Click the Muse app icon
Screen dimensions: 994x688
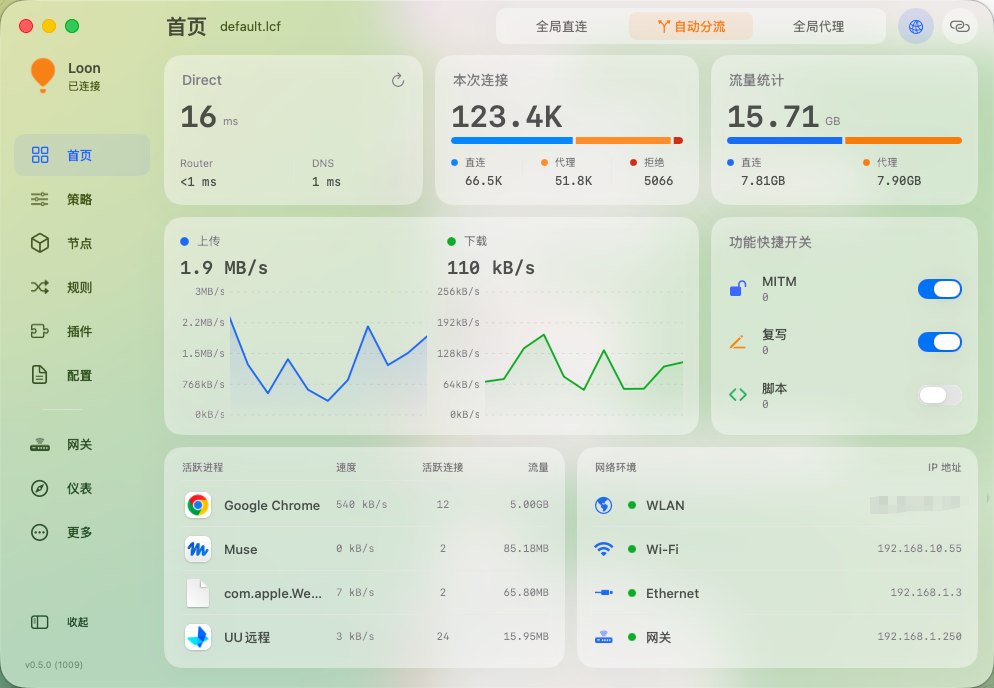(x=198, y=549)
